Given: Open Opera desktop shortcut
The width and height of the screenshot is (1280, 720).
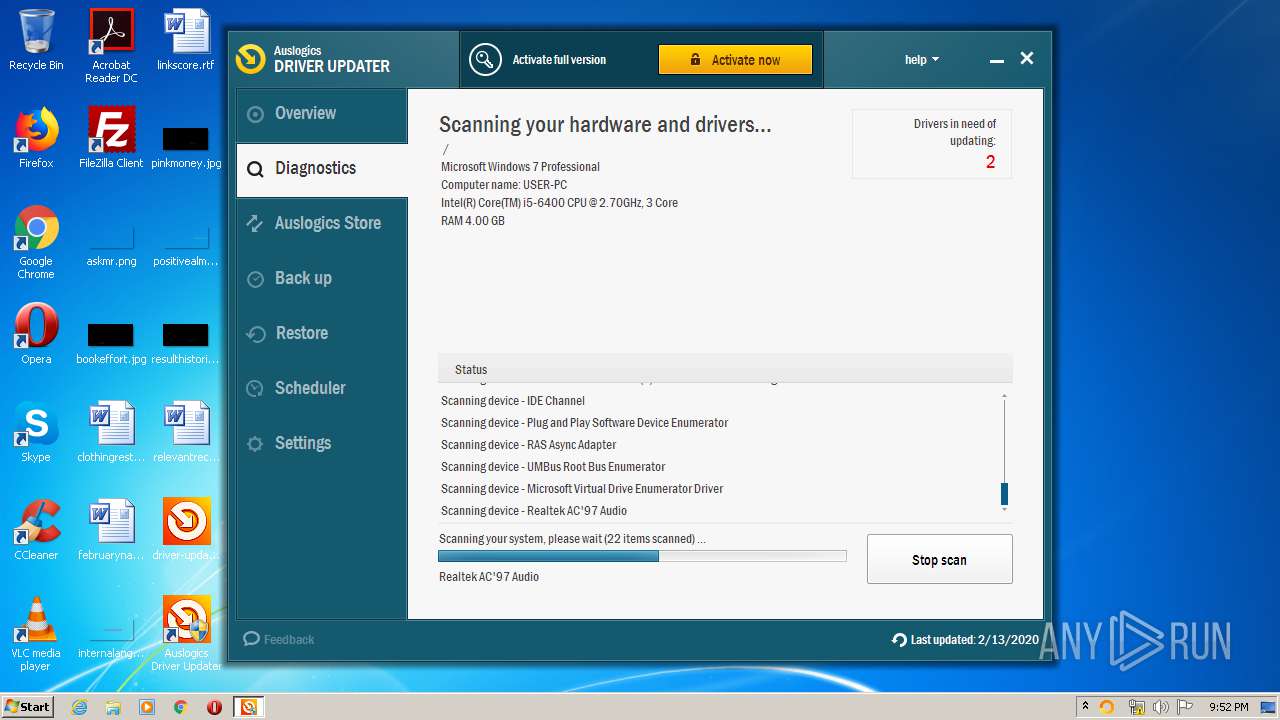Looking at the screenshot, I should pyautogui.click(x=36, y=334).
